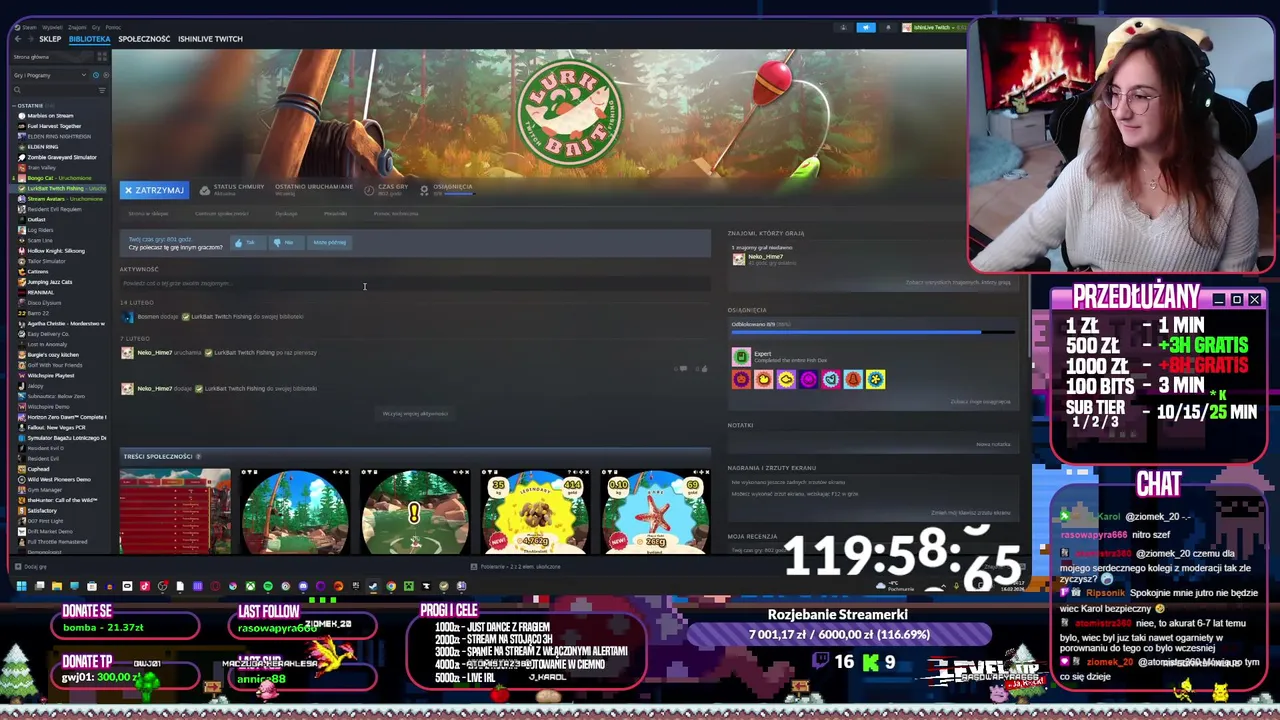Open Spotify from the taskbar
The height and width of the screenshot is (720, 1280).
pyautogui.click(x=268, y=586)
